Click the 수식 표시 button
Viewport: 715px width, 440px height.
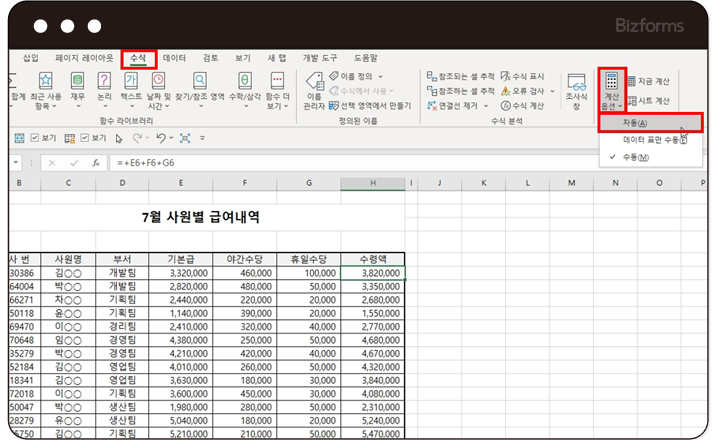[x=521, y=76]
